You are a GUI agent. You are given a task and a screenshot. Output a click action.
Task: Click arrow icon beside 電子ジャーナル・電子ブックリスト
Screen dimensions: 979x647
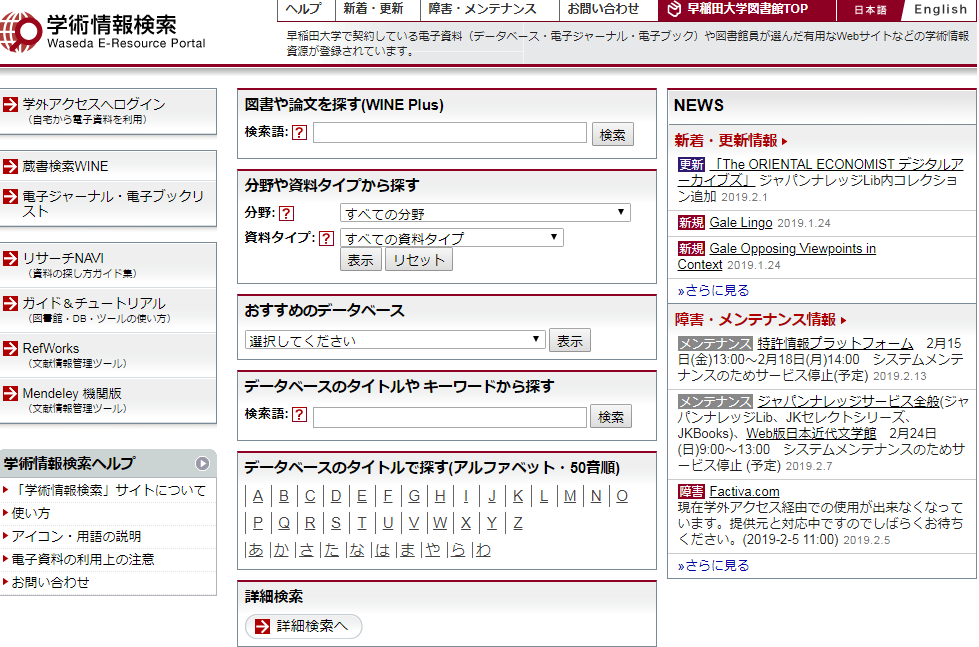[x=11, y=197]
